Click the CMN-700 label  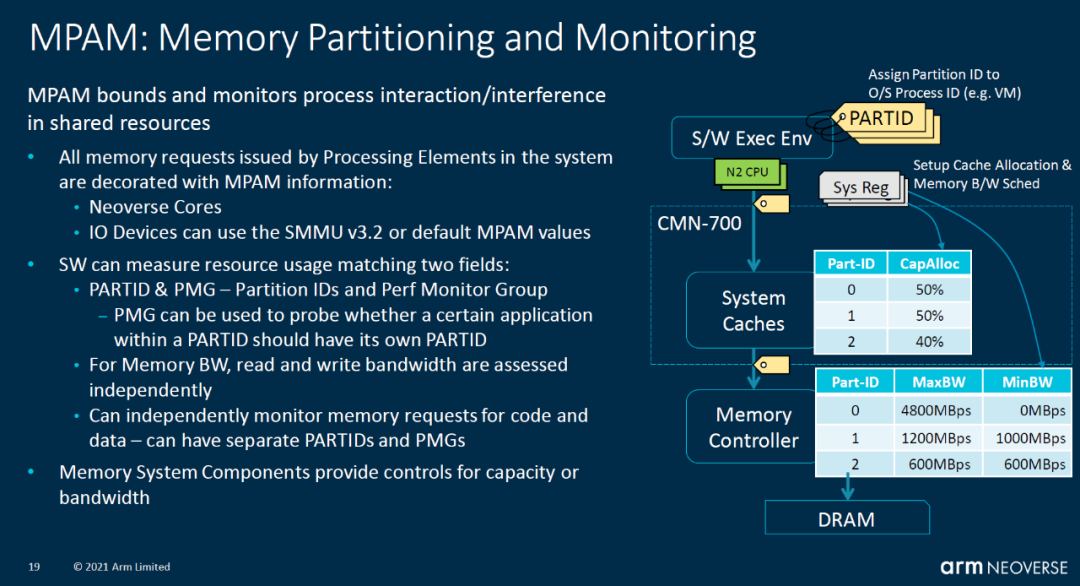click(699, 223)
